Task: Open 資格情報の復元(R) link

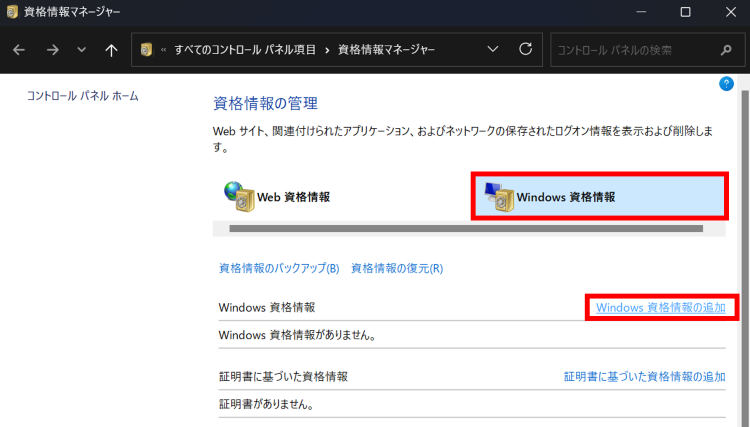Action: pos(397,268)
